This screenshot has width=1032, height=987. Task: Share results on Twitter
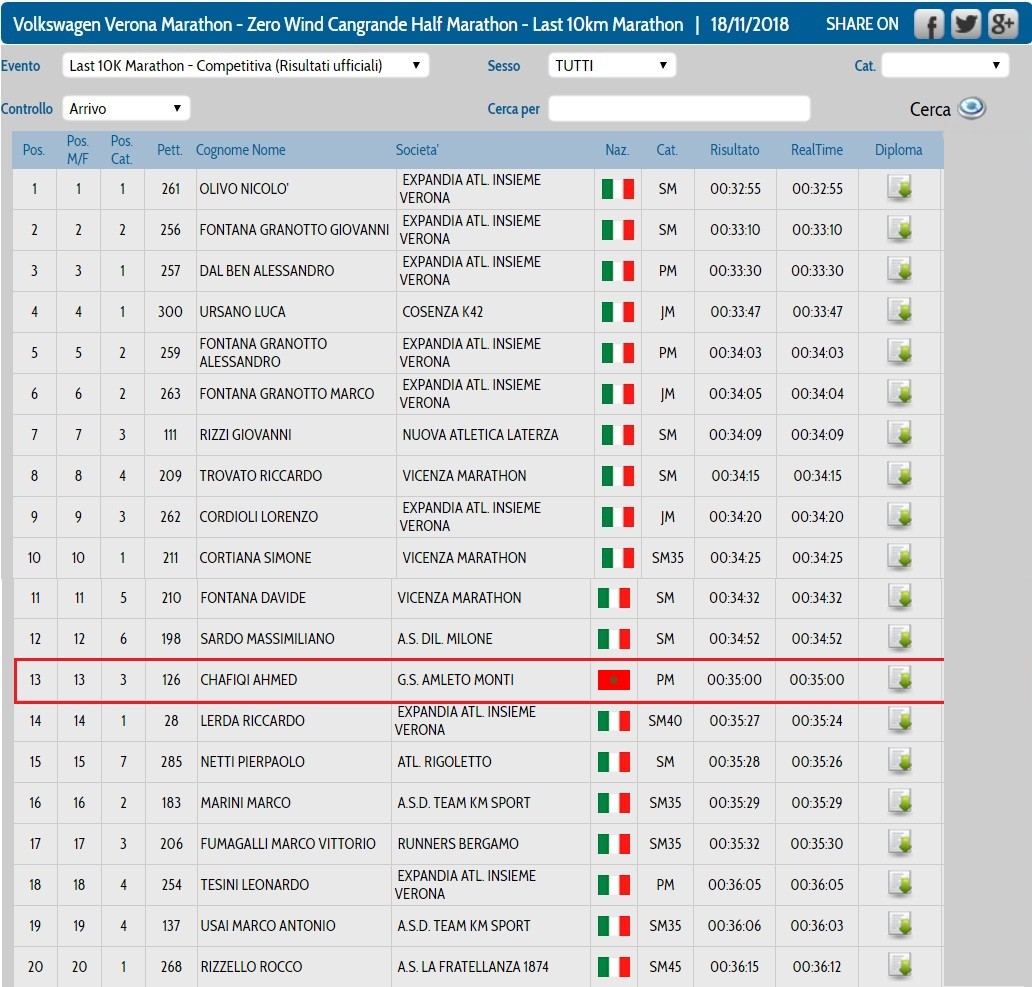pos(966,25)
